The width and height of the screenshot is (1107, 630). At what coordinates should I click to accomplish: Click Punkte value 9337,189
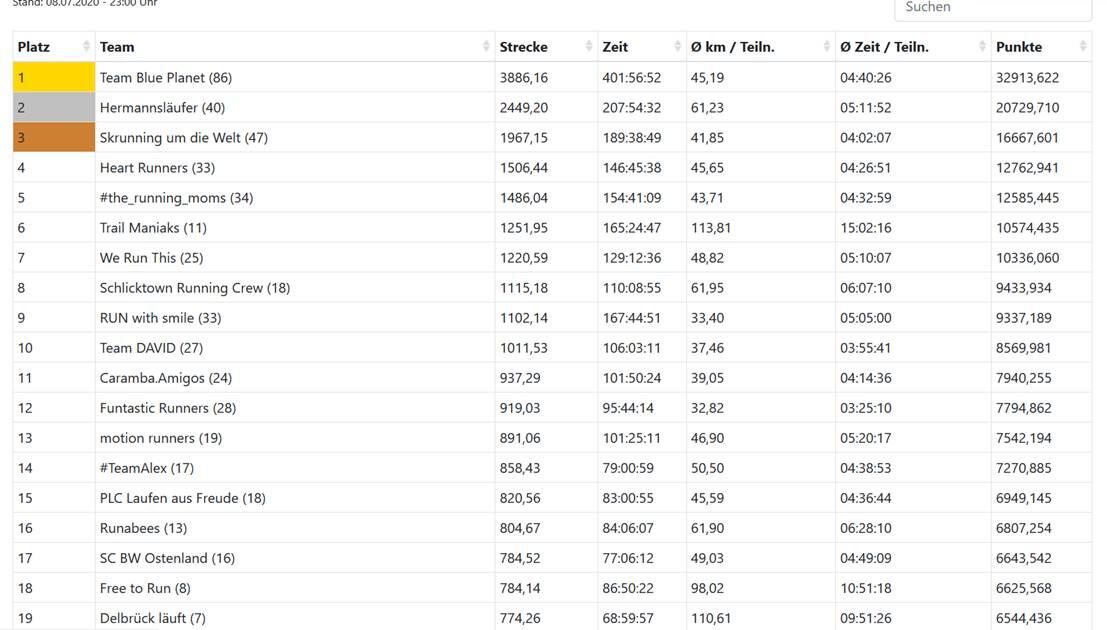(1024, 318)
